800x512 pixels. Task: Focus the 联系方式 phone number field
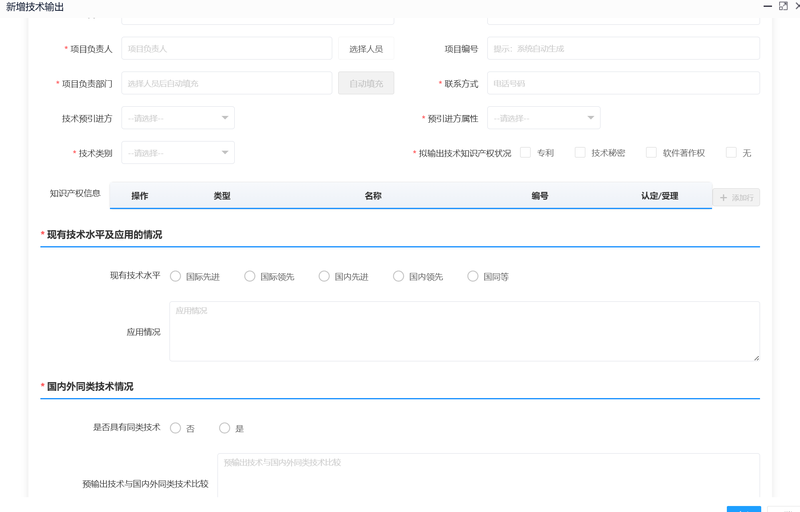pyautogui.click(x=623, y=84)
